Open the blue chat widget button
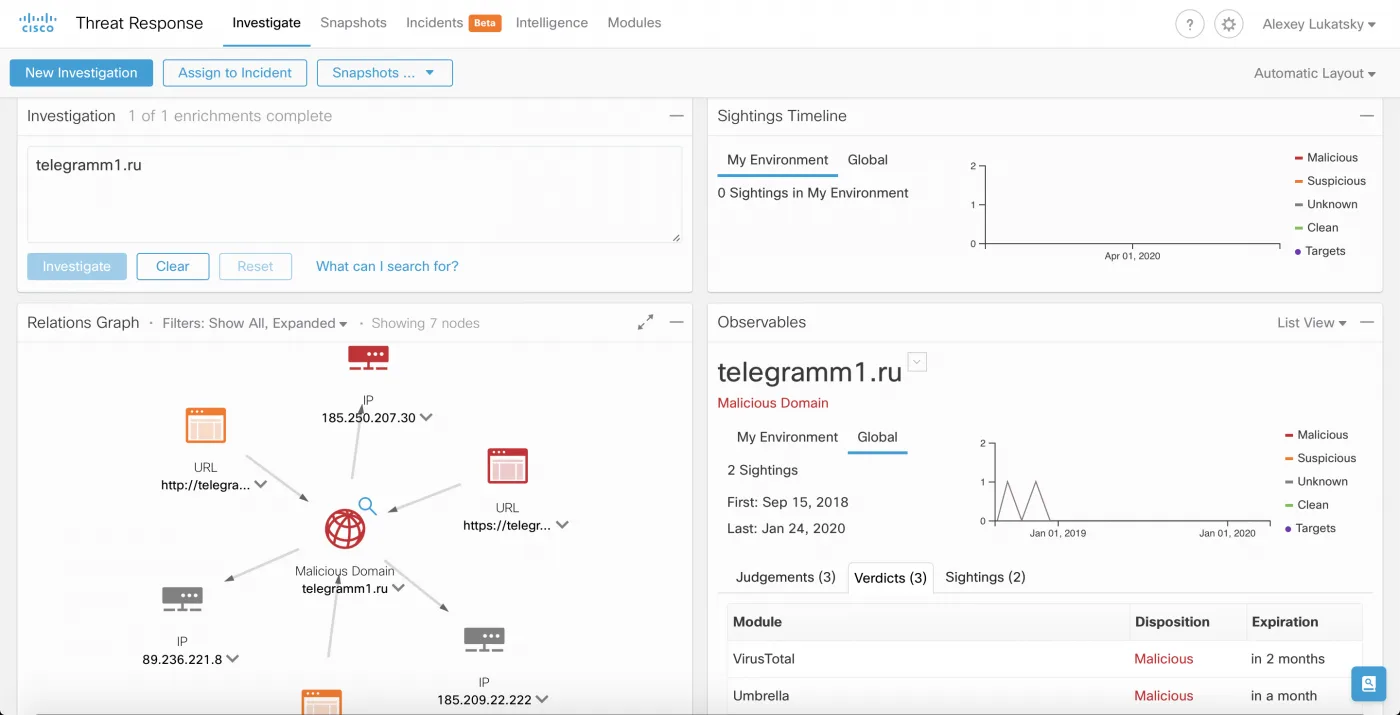 [x=1368, y=684]
